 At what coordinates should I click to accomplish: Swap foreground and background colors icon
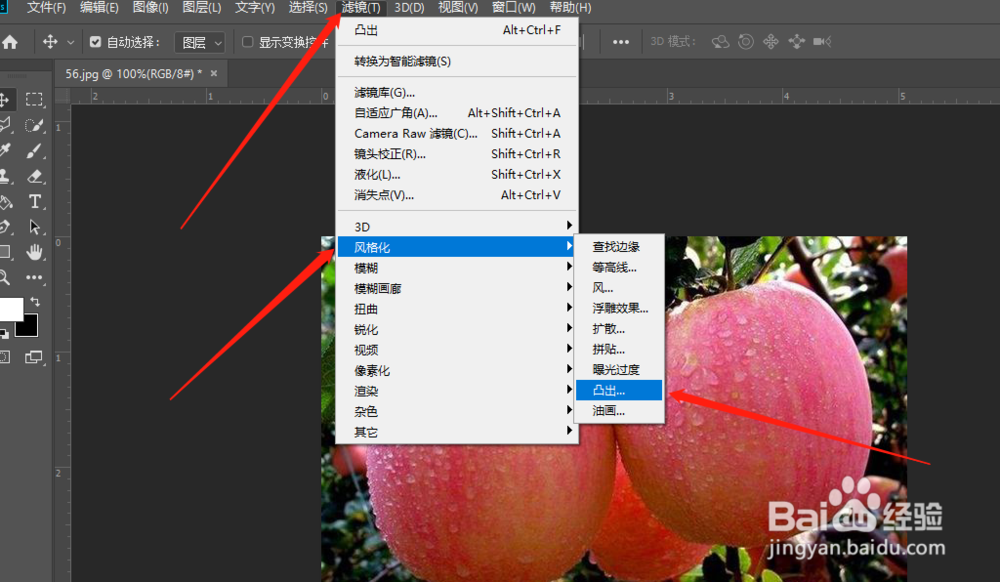click(35, 302)
